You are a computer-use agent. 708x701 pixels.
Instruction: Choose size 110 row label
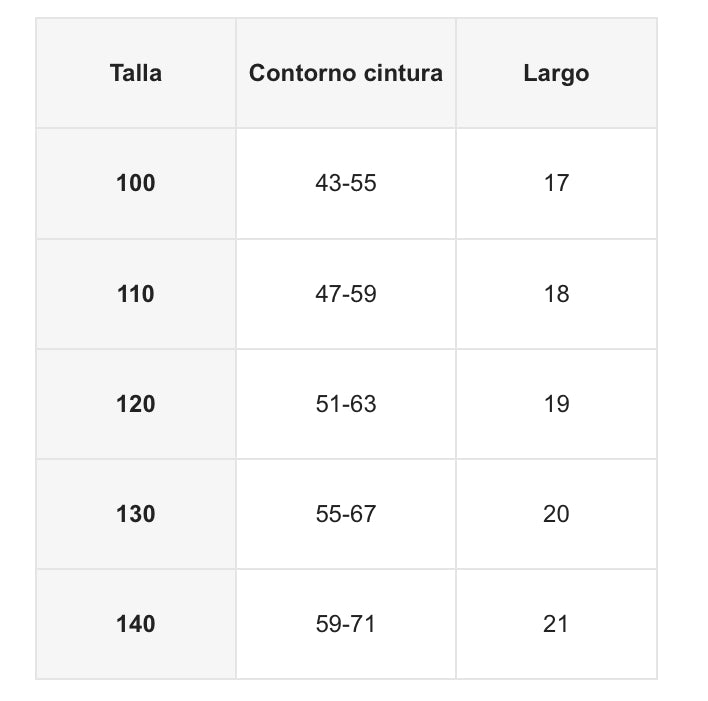pos(136,294)
